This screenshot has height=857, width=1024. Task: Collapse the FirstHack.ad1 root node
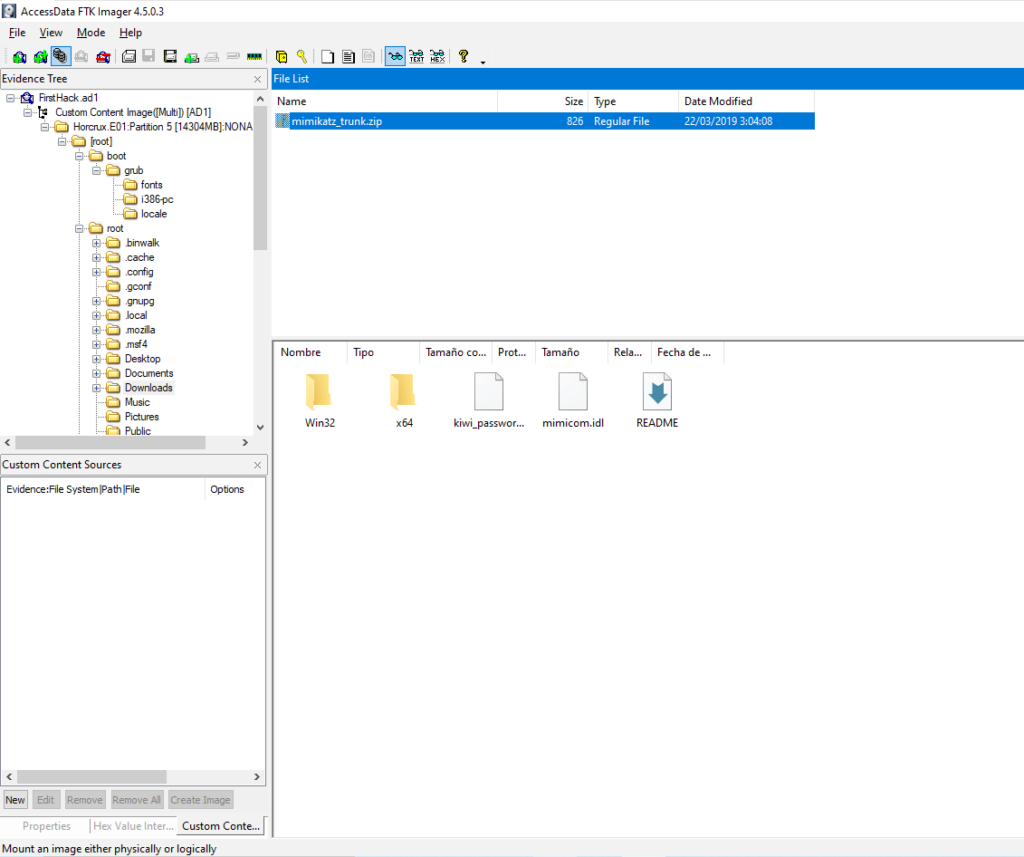click(10, 97)
